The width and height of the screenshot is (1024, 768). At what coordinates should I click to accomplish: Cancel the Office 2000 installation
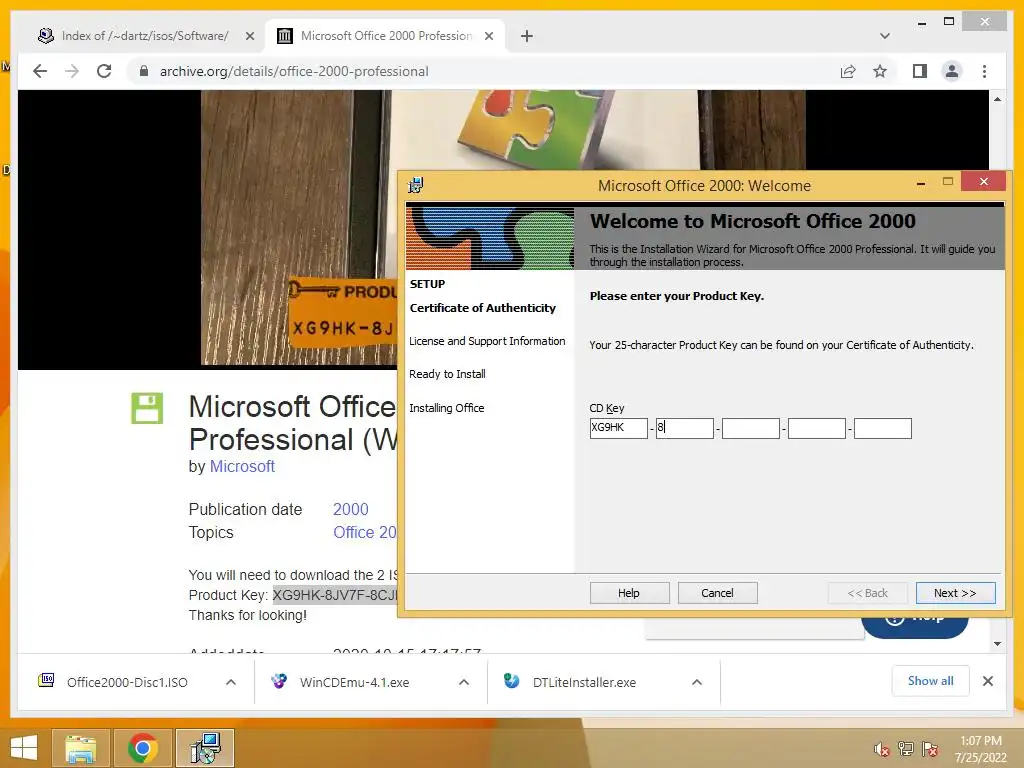point(717,593)
